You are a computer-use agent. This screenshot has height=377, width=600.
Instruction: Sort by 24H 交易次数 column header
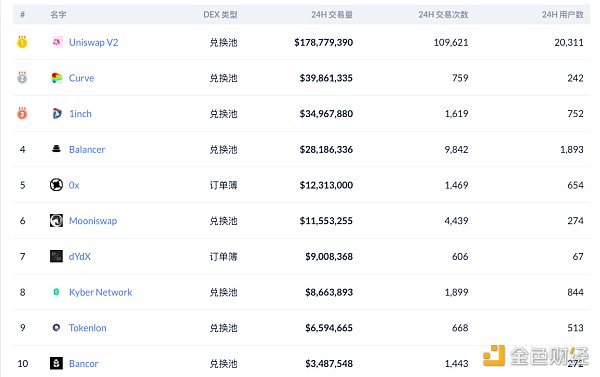tap(443, 15)
